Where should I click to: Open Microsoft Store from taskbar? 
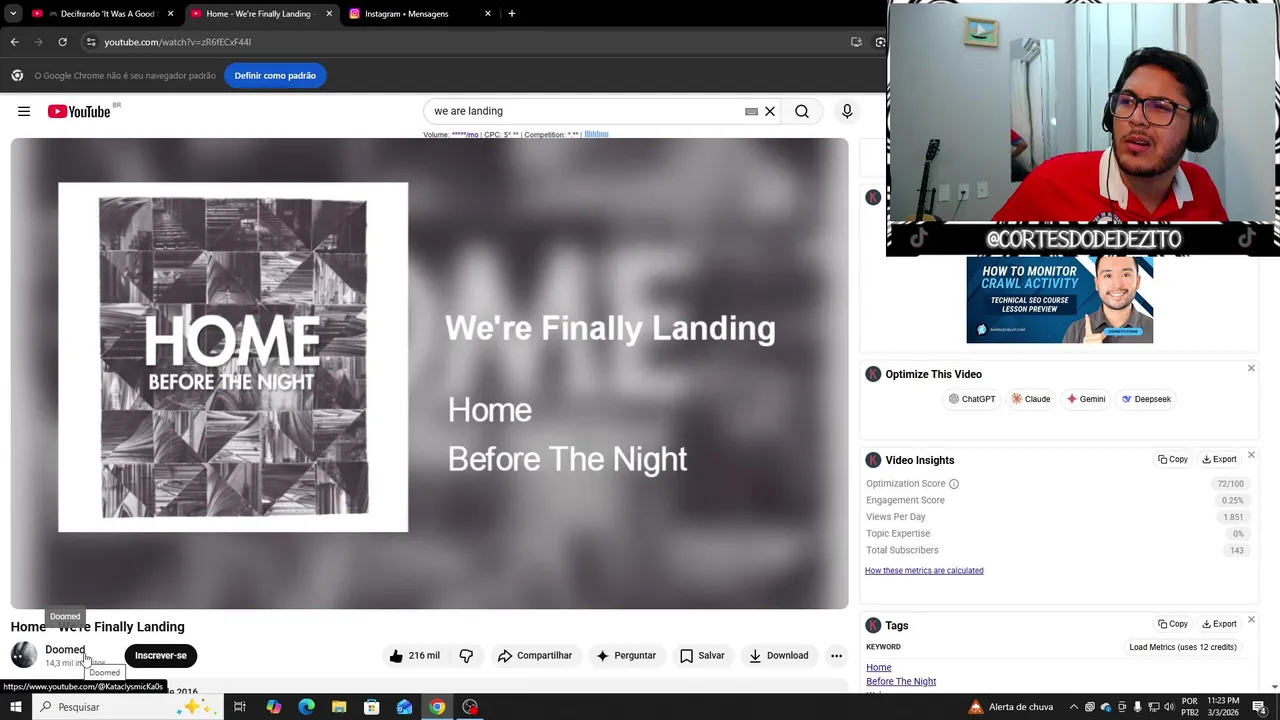point(372,707)
